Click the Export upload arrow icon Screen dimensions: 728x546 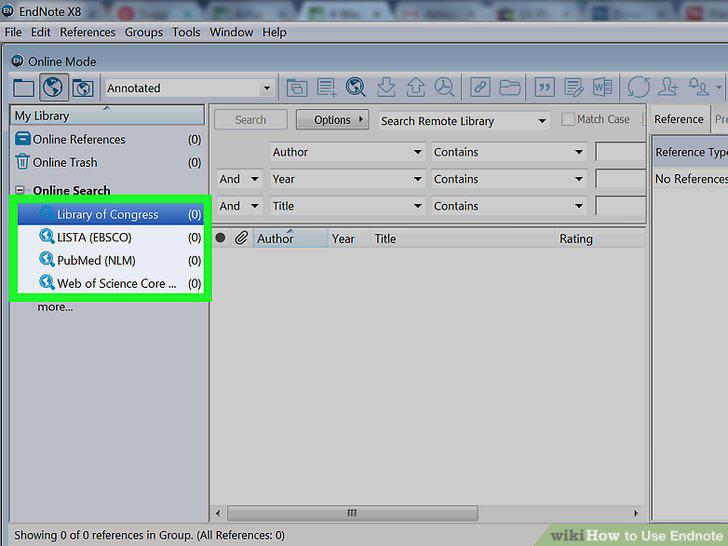tap(416, 87)
